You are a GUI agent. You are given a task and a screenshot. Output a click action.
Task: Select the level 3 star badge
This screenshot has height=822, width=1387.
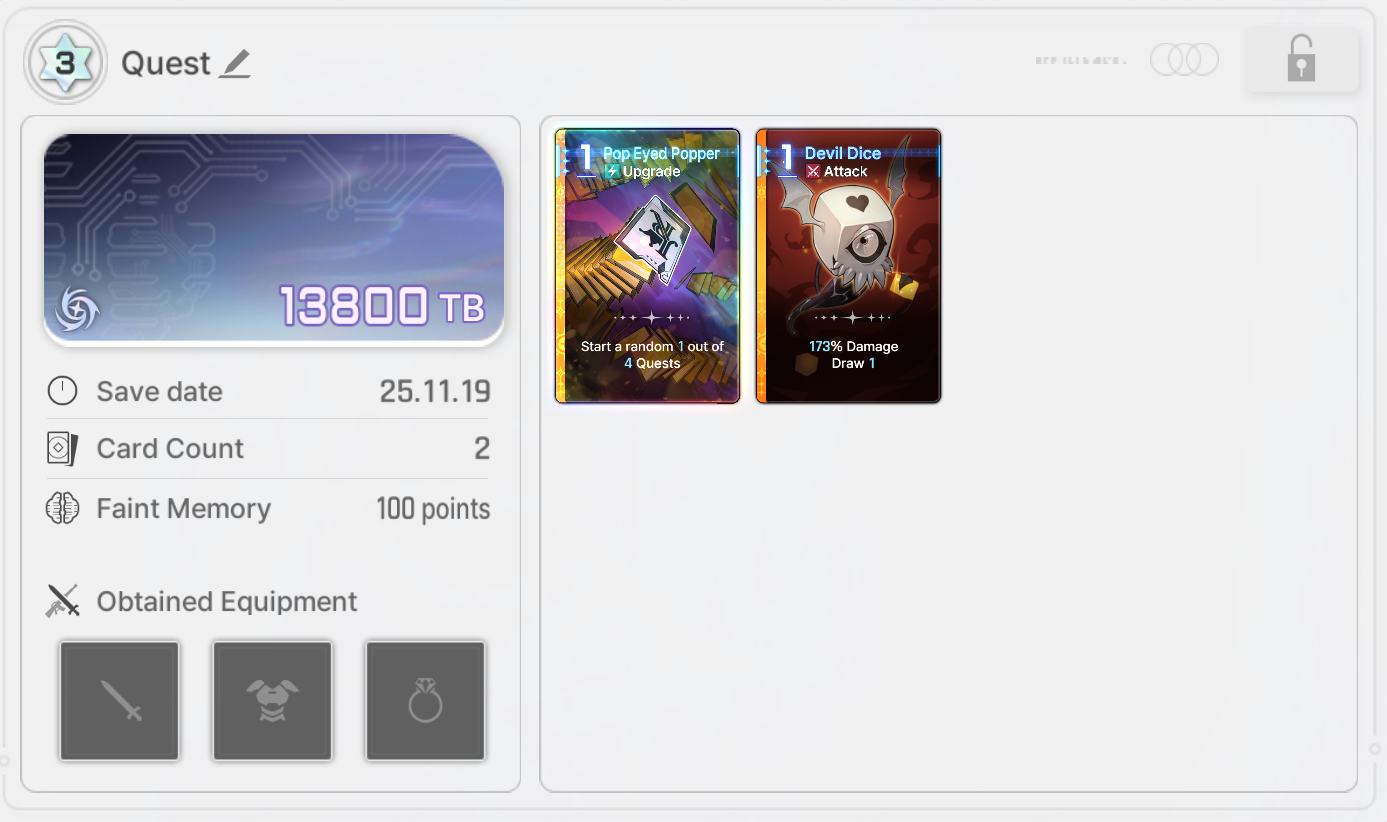tap(65, 63)
